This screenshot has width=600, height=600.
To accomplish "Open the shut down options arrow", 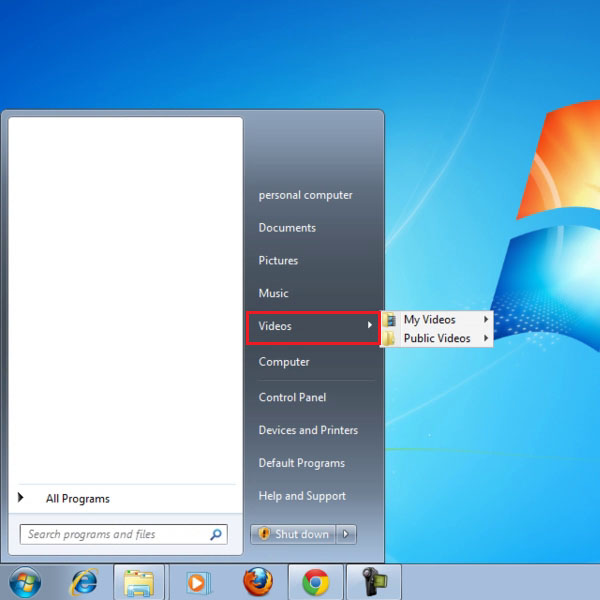I will (346, 534).
